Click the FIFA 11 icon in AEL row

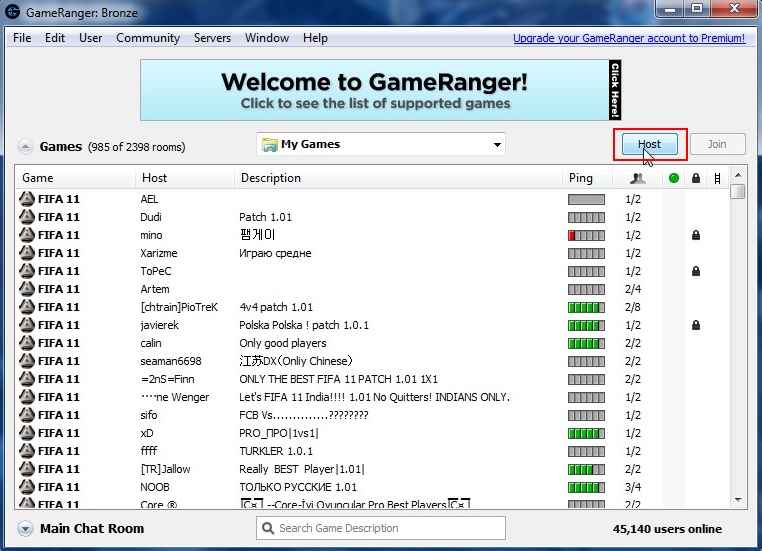tap(27, 199)
